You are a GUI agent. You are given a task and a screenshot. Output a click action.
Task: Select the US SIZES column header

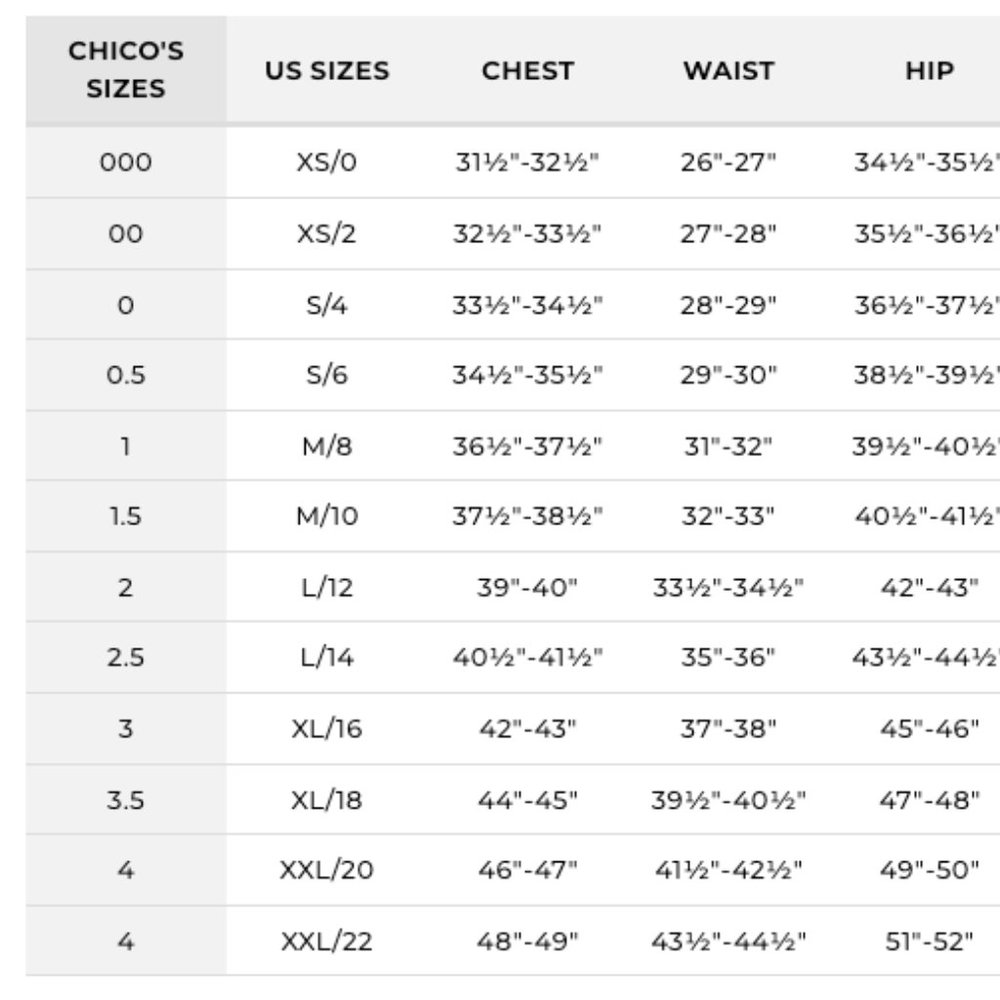tap(327, 70)
